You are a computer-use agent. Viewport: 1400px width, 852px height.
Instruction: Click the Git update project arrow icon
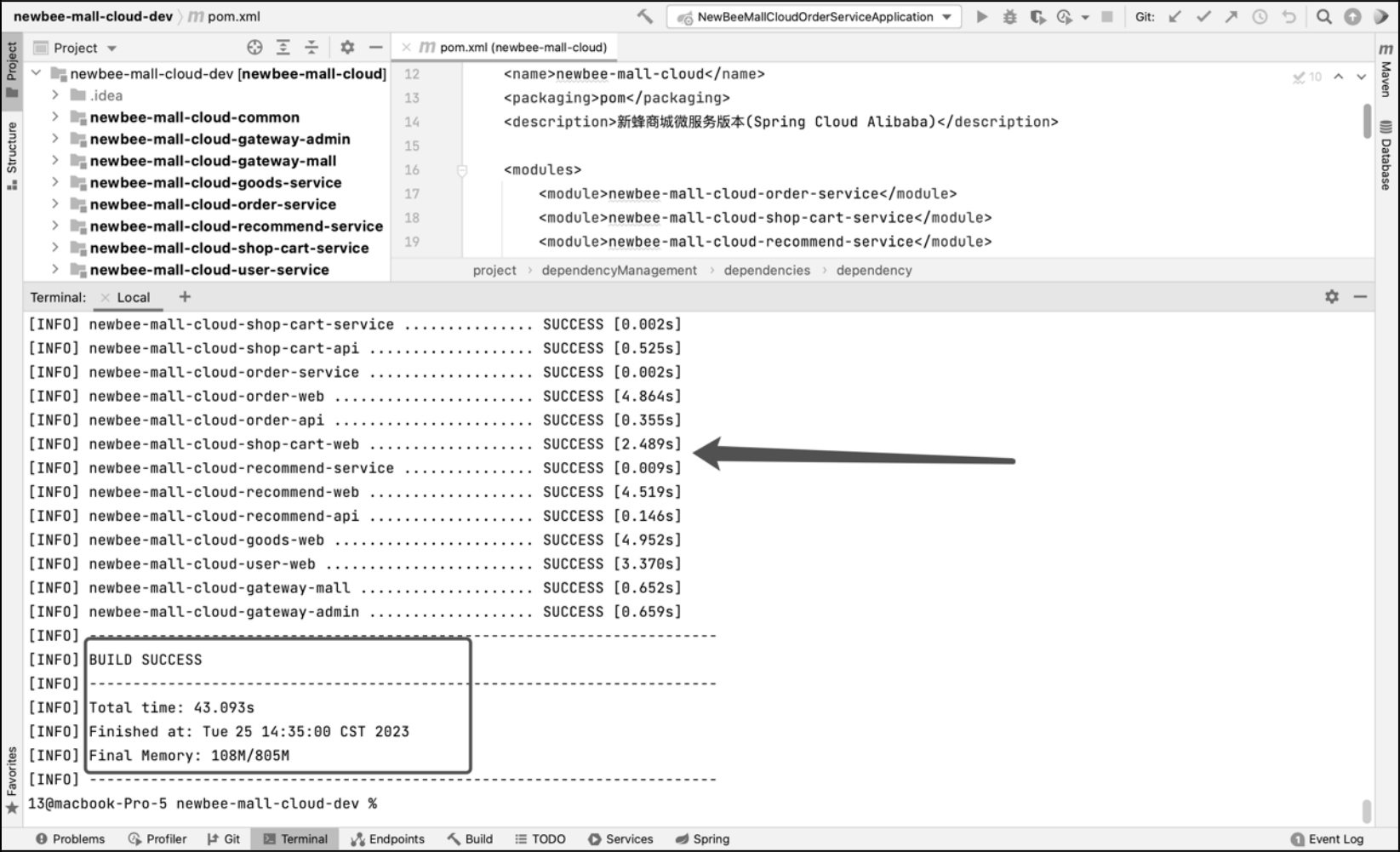1175,16
